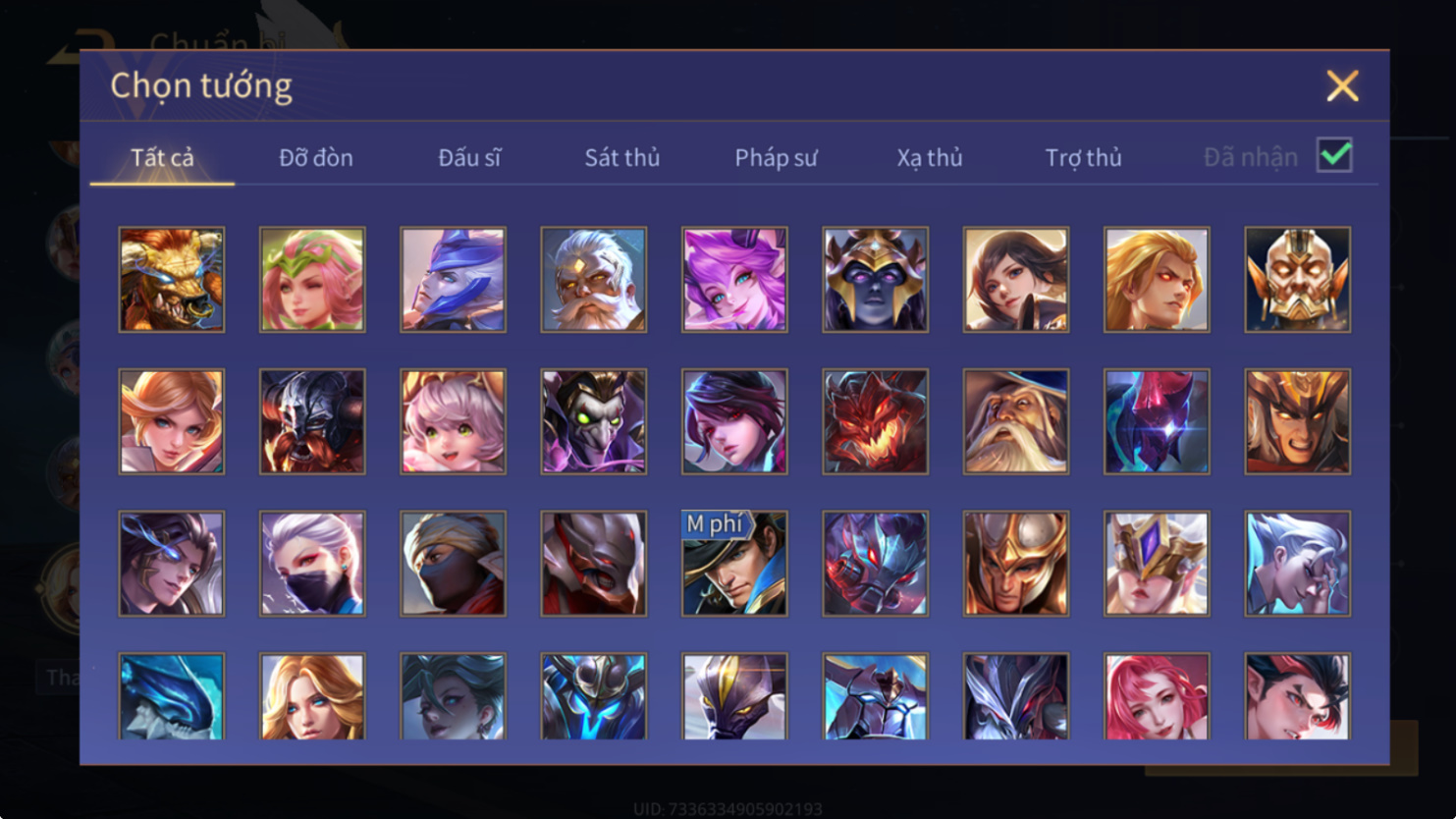Viewport: 1456px width, 819px height.
Task: Open the Sát thủ tab
Action: click(622, 157)
